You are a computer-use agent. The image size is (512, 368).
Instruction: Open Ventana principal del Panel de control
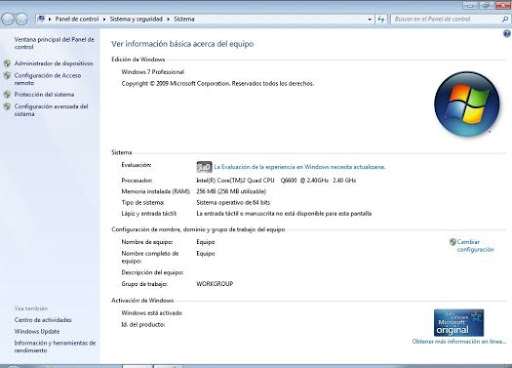click(x=54, y=43)
